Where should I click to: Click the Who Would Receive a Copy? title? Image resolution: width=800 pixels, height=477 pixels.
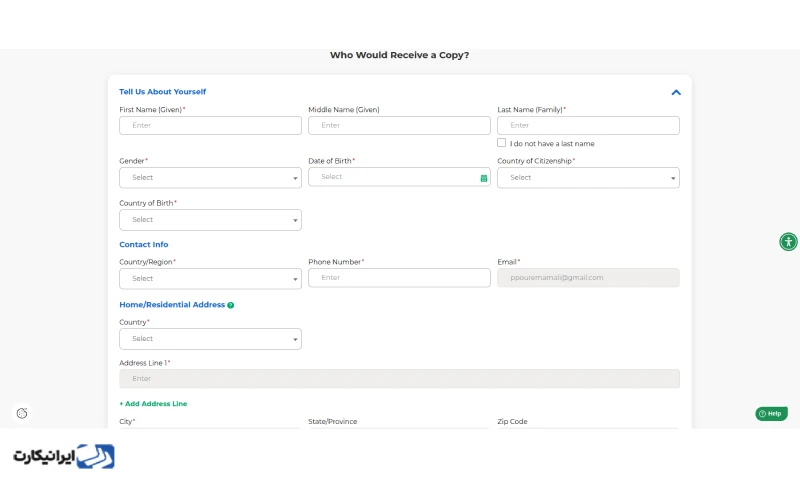[399, 55]
